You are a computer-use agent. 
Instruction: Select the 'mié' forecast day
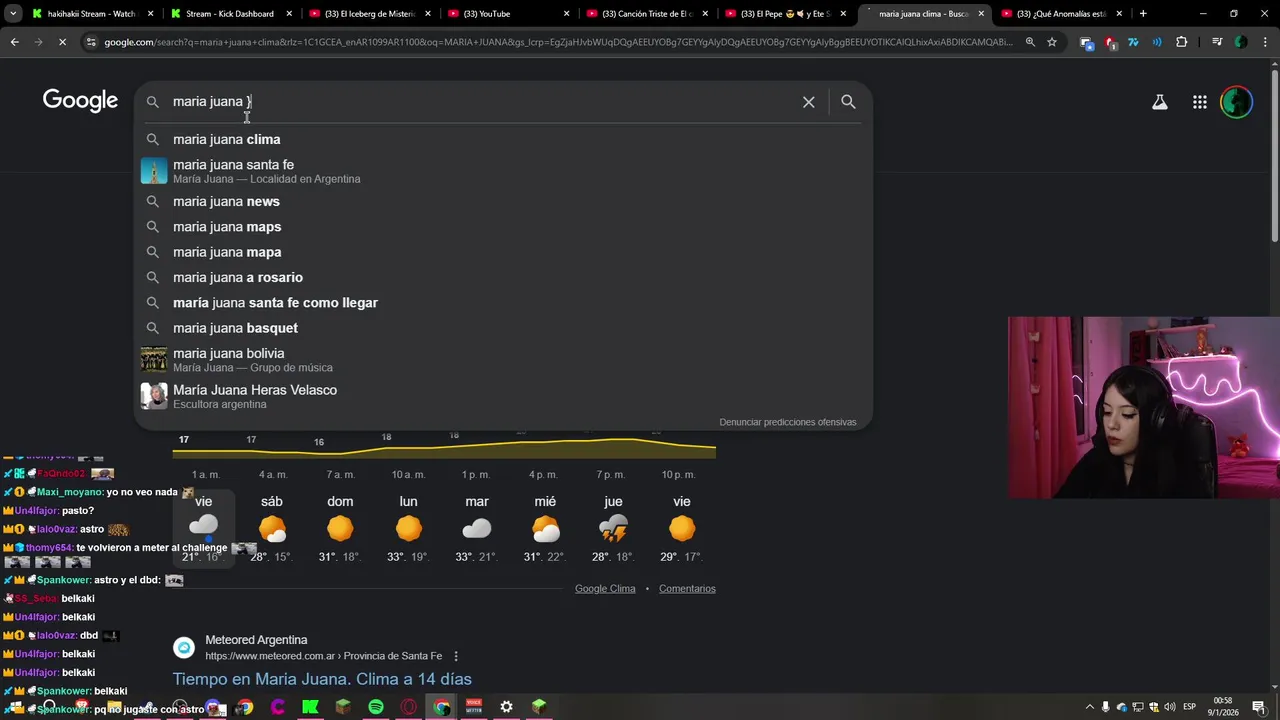click(545, 528)
